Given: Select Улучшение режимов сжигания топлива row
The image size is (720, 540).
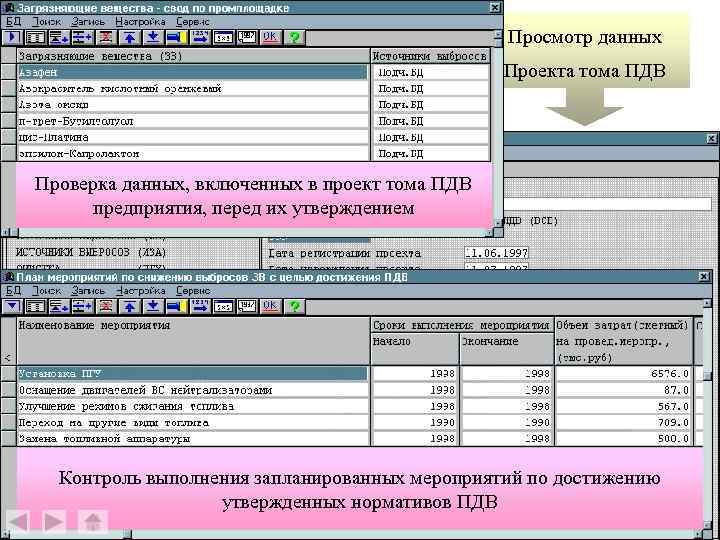Looking at the screenshot, I should [193, 406].
